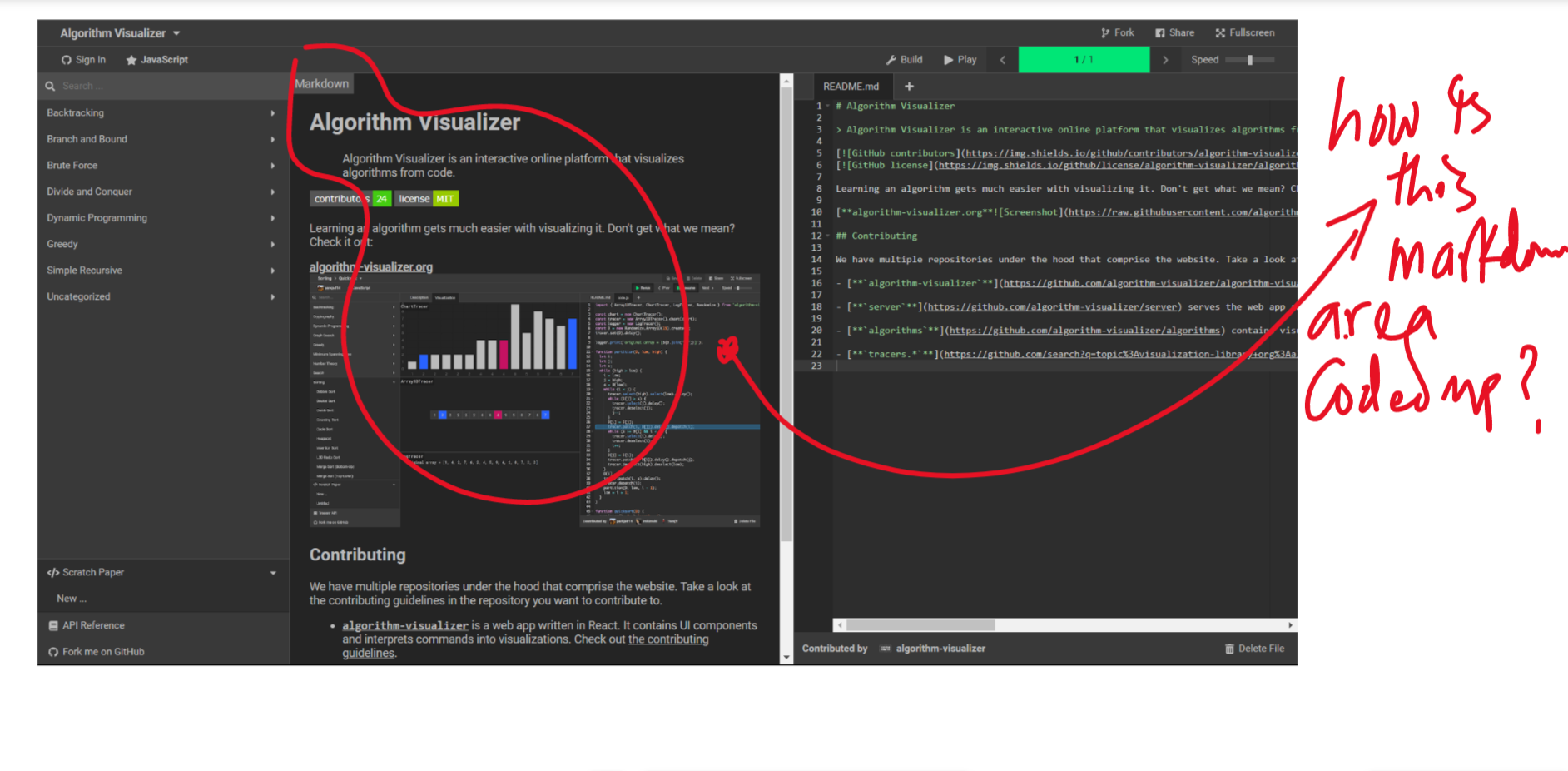Click the Scratch Paper code icon

(53, 573)
